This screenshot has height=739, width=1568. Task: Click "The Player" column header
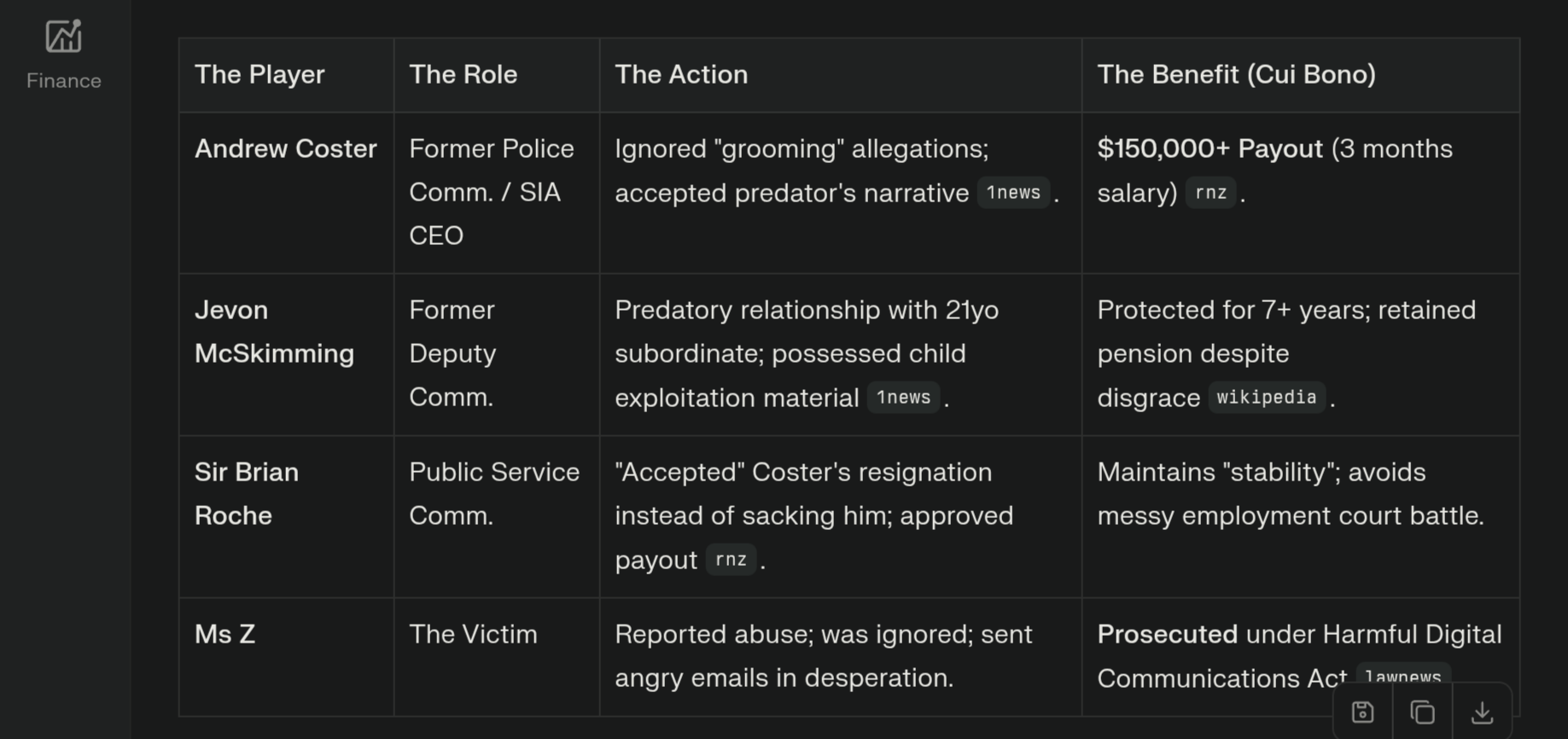(259, 75)
